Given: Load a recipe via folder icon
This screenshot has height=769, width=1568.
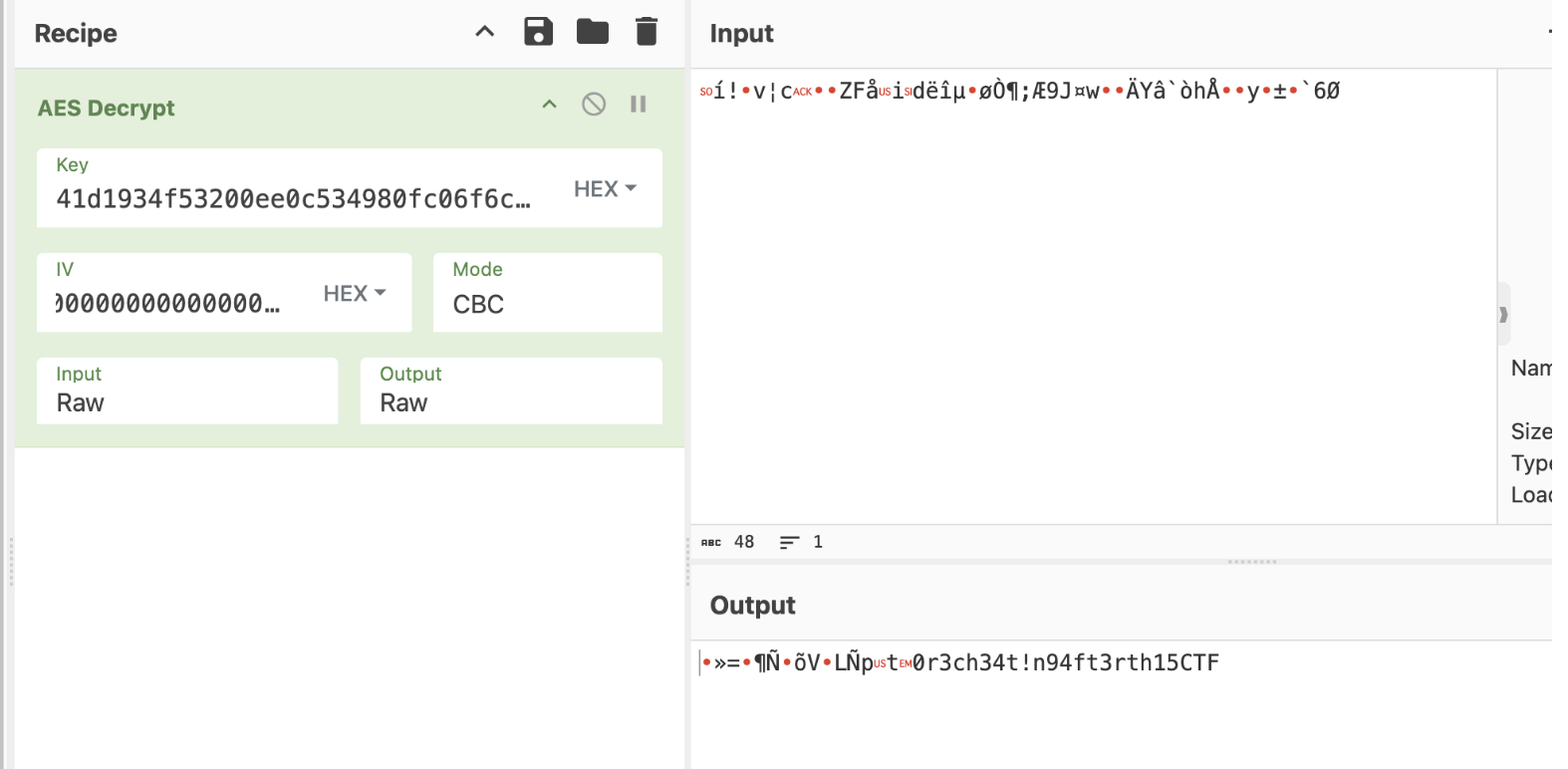Looking at the screenshot, I should pyautogui.click(x=593, y=32).
